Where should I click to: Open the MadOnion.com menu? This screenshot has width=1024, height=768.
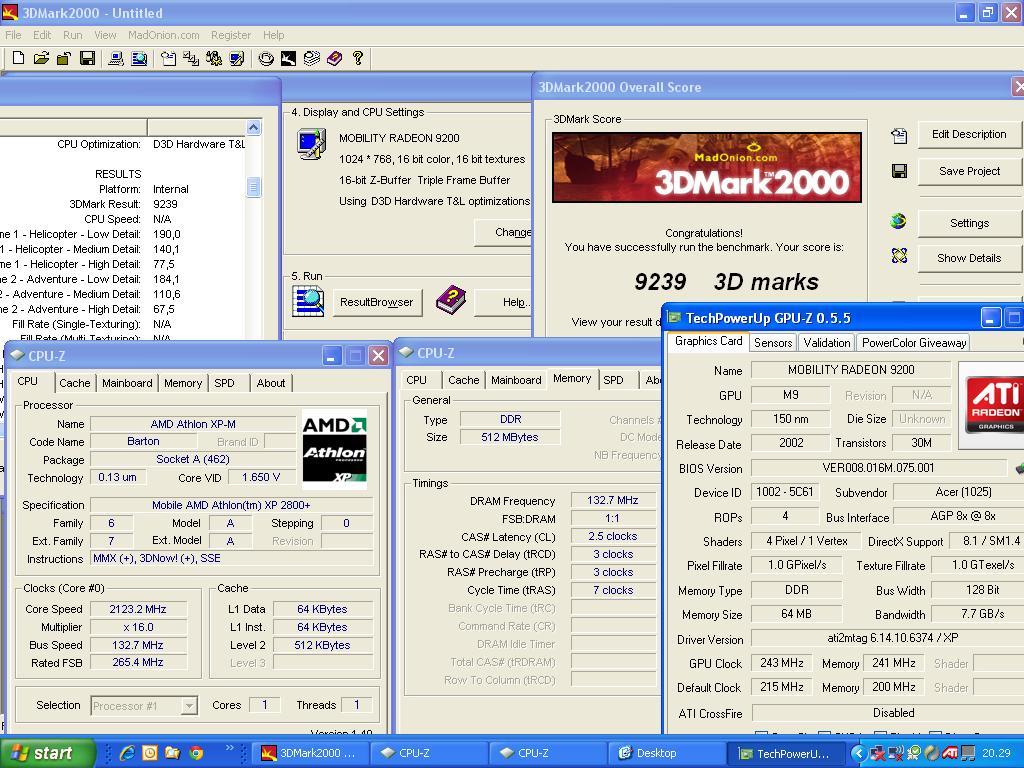163,35
